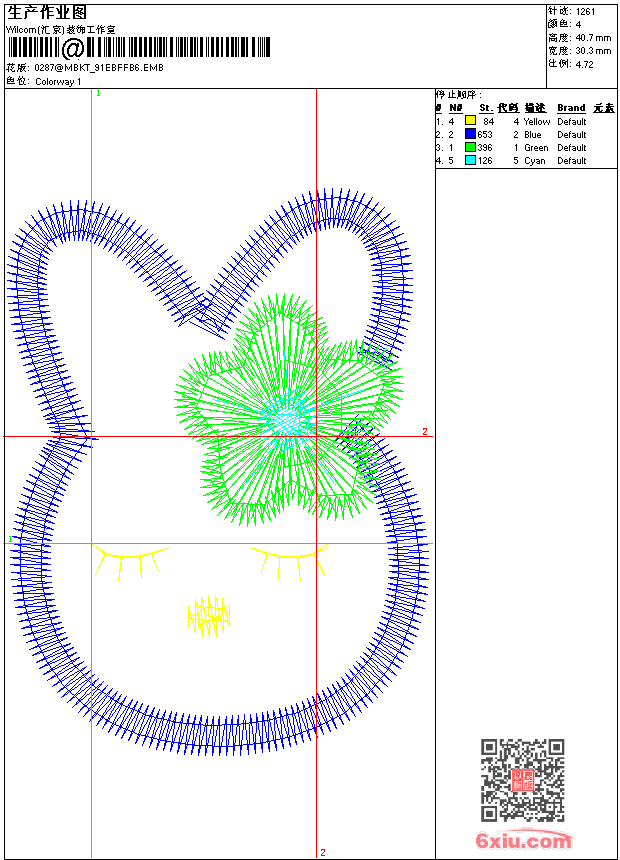Click 'Default' brand in Cyan row
This screenshot has height=860, width=620.
click(x=572, y=161)
